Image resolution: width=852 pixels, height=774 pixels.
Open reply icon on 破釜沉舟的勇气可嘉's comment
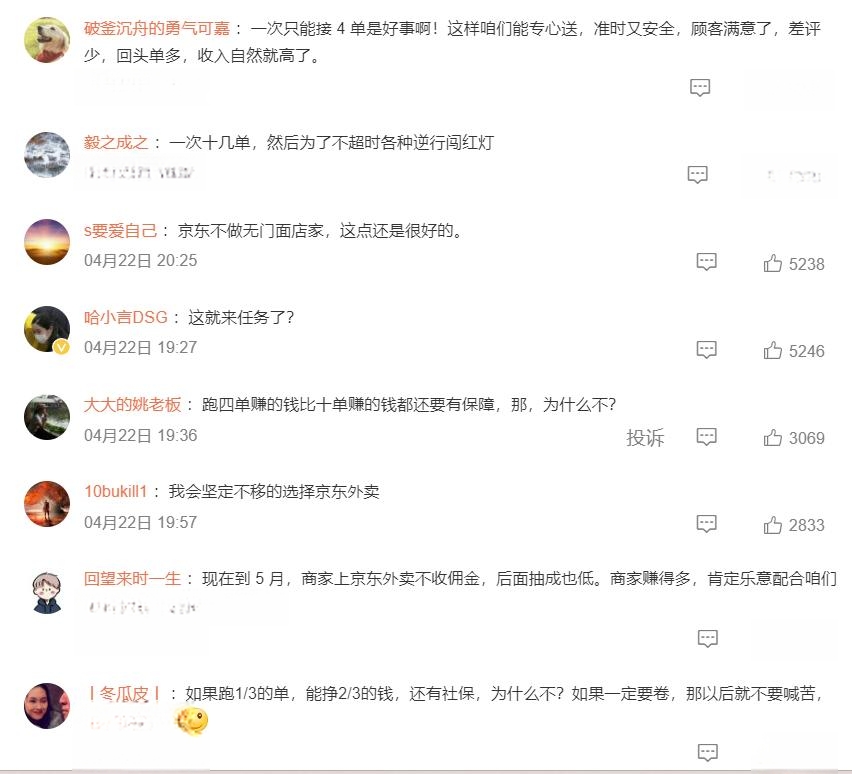click(x=700, y=88)
